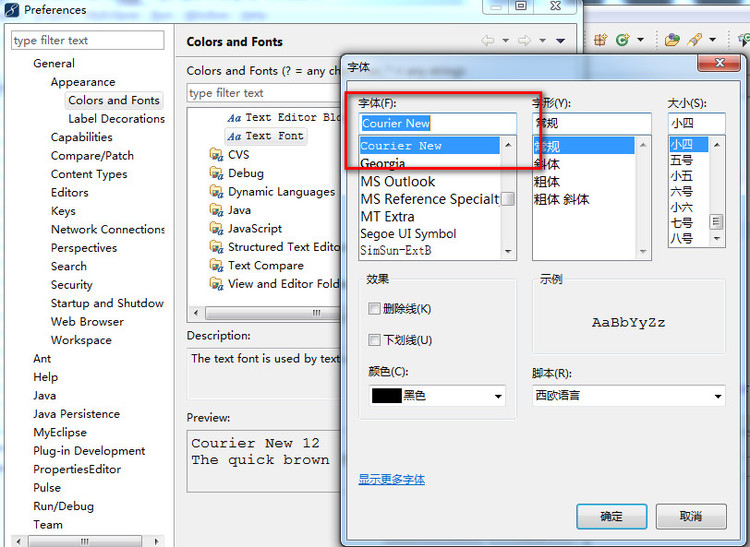Viewport: 750px width, 547px height.
Task: Click the View and Editor Folders icon
Action: [x=216, y=284]
